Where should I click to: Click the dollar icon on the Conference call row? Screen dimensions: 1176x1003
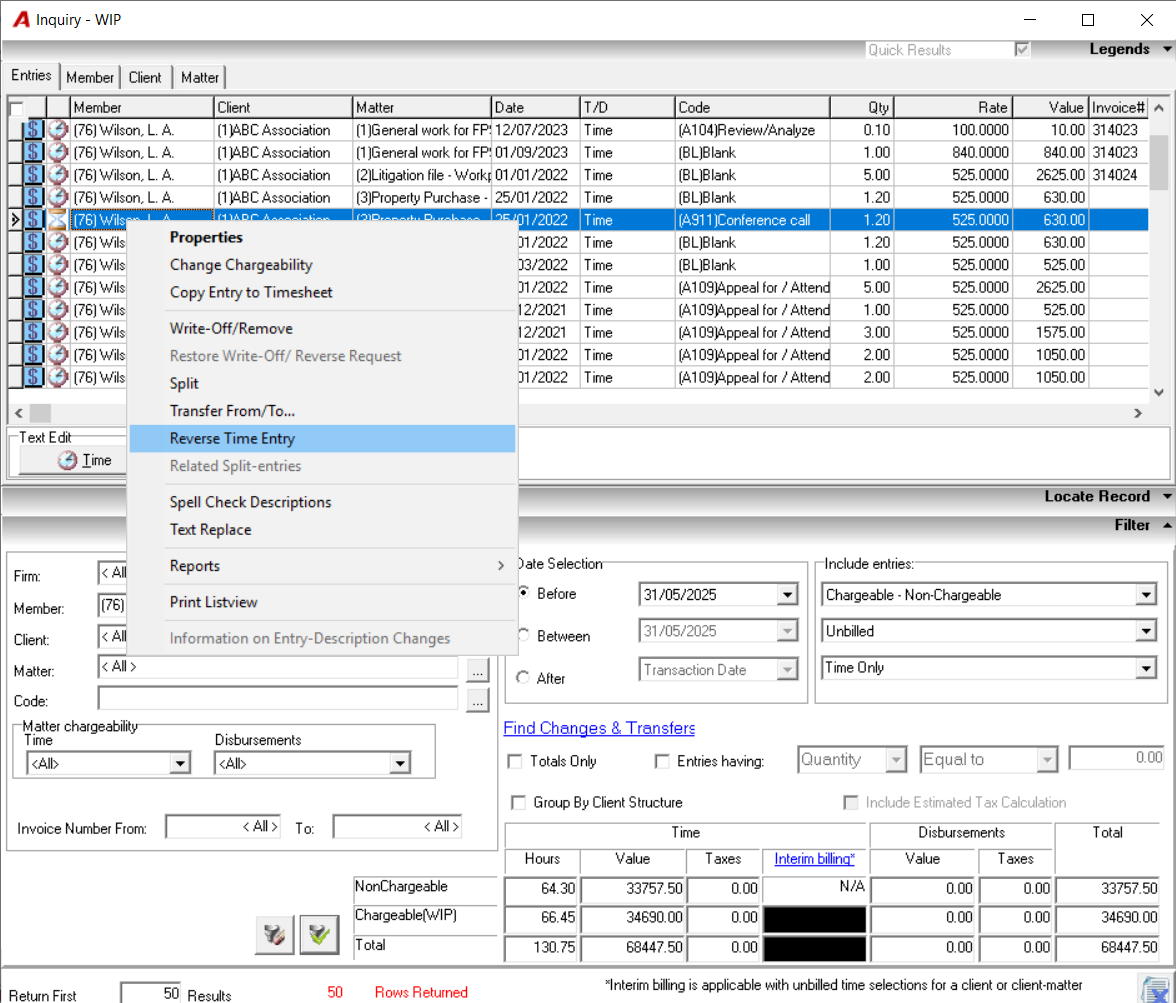pos(34,220)
